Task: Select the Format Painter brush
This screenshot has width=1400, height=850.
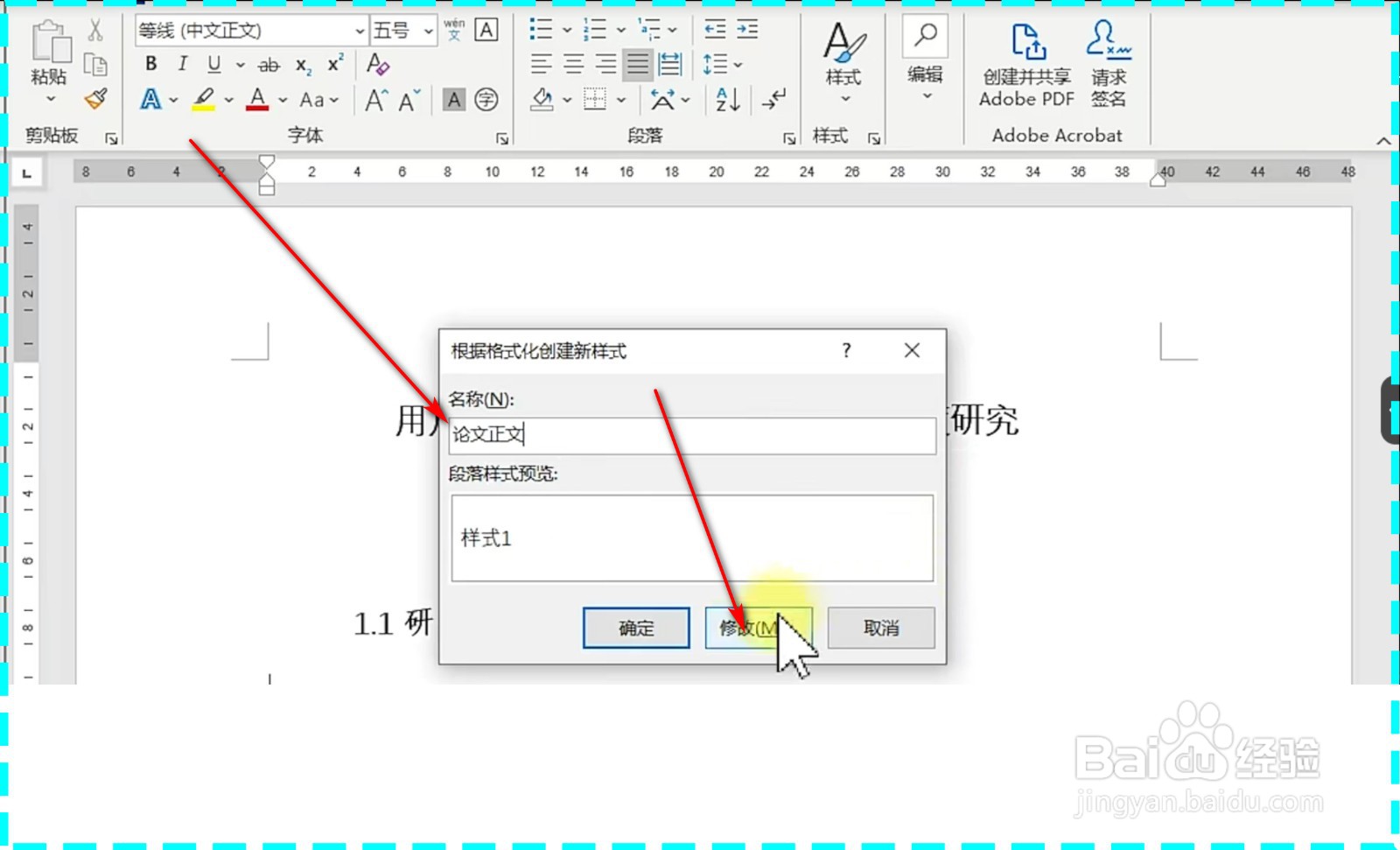Action: click(x=95, y=99)
